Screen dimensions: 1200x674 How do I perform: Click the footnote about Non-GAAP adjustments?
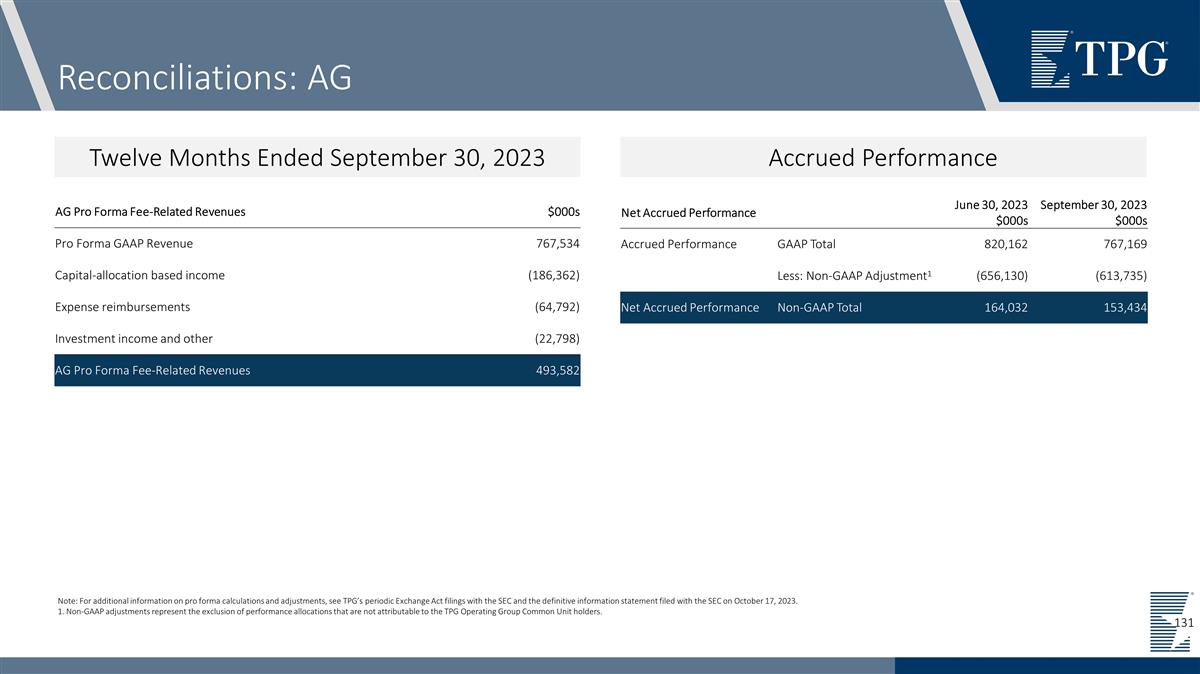(330, 612)
